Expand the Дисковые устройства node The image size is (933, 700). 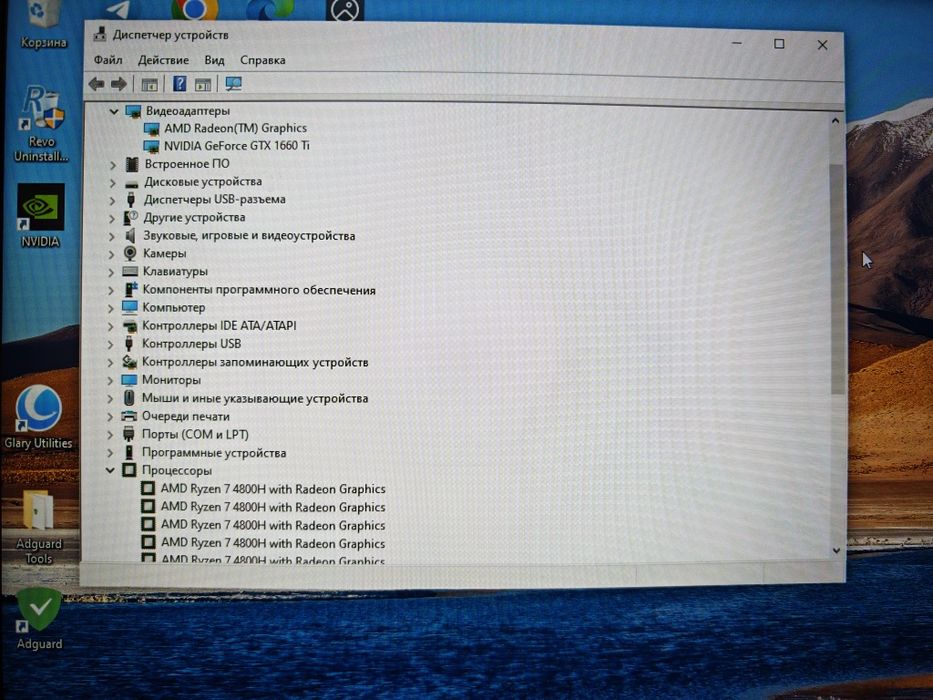pyautogui.click(x=112, y=183)
